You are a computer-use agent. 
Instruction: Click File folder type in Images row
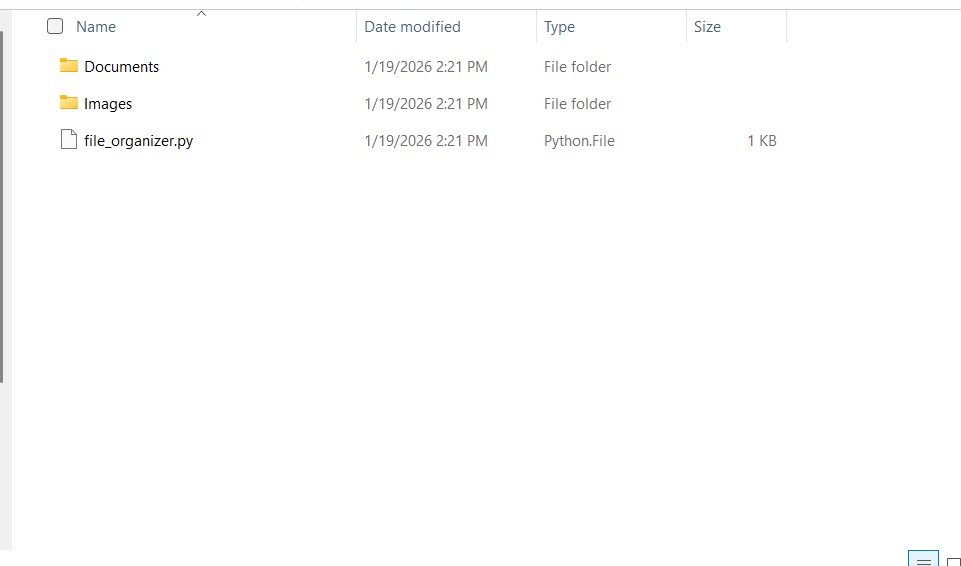coord(577,104)
